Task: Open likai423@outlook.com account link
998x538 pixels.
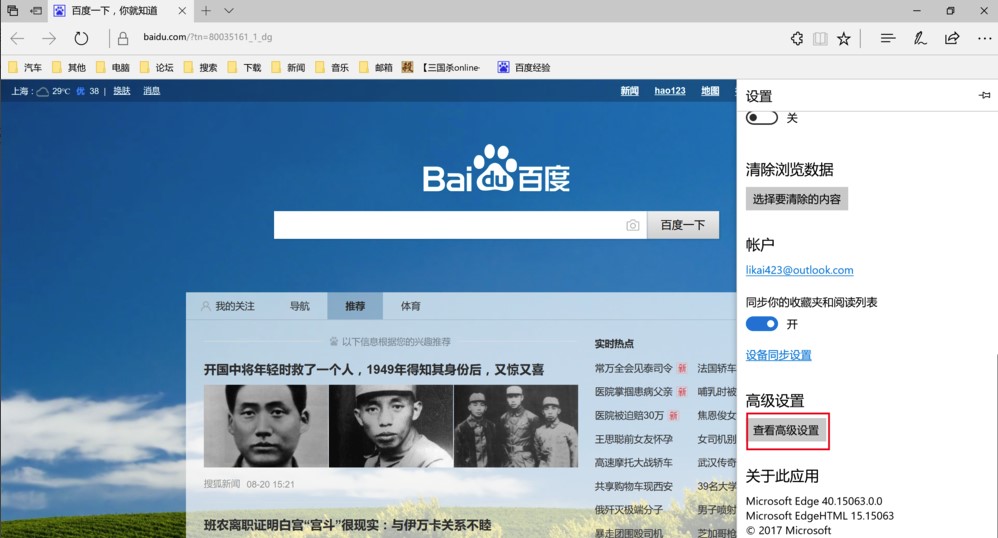Action: point(799,270)
